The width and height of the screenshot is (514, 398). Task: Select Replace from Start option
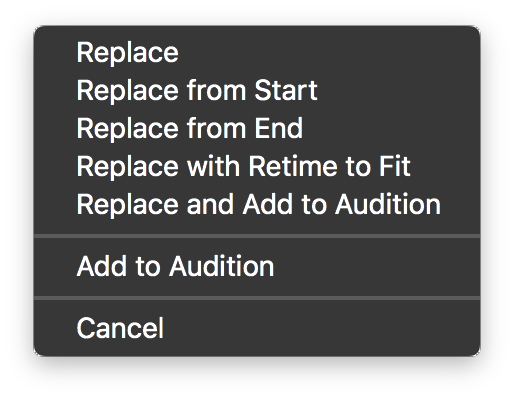(x=257, y=90)
